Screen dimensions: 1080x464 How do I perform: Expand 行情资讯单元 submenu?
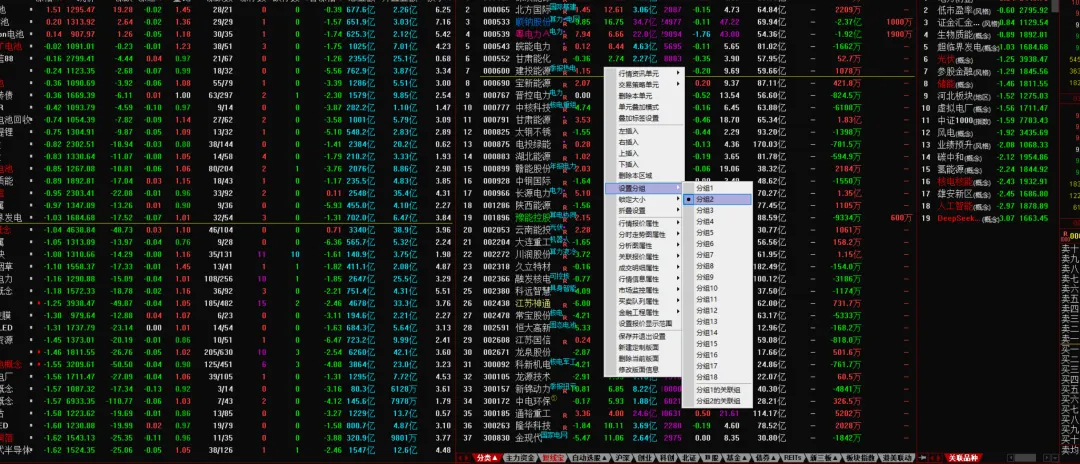[x=644, y=73]
